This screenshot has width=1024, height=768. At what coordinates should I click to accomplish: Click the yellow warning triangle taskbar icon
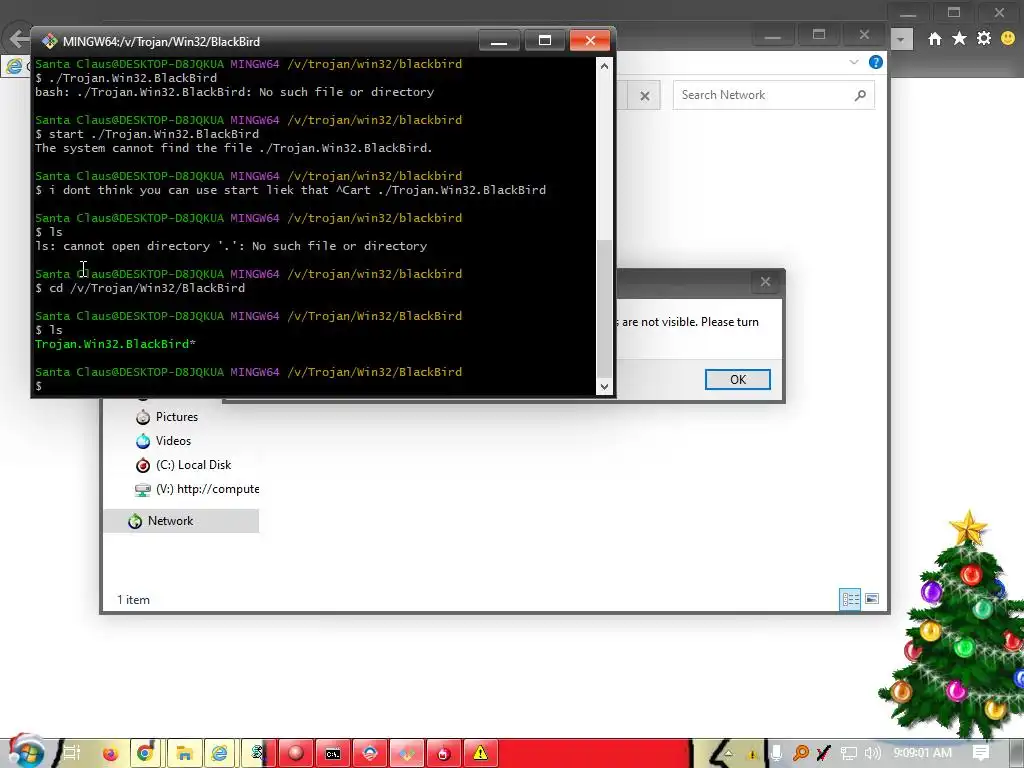coord(481,754)
